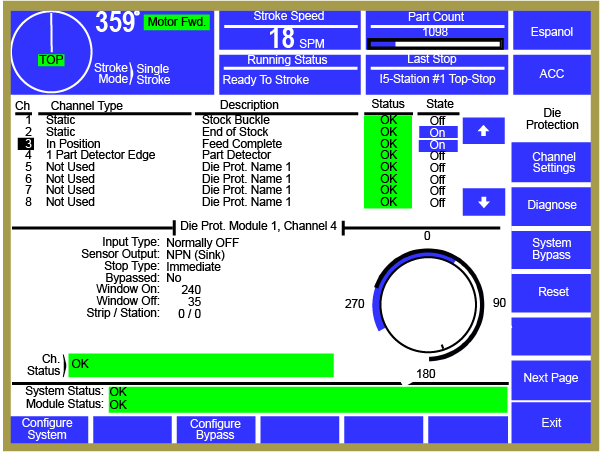The width and height of the screenshot is (601, 454).
Task: Toggle channel 3 state On
Action: (x=437, y=144)
